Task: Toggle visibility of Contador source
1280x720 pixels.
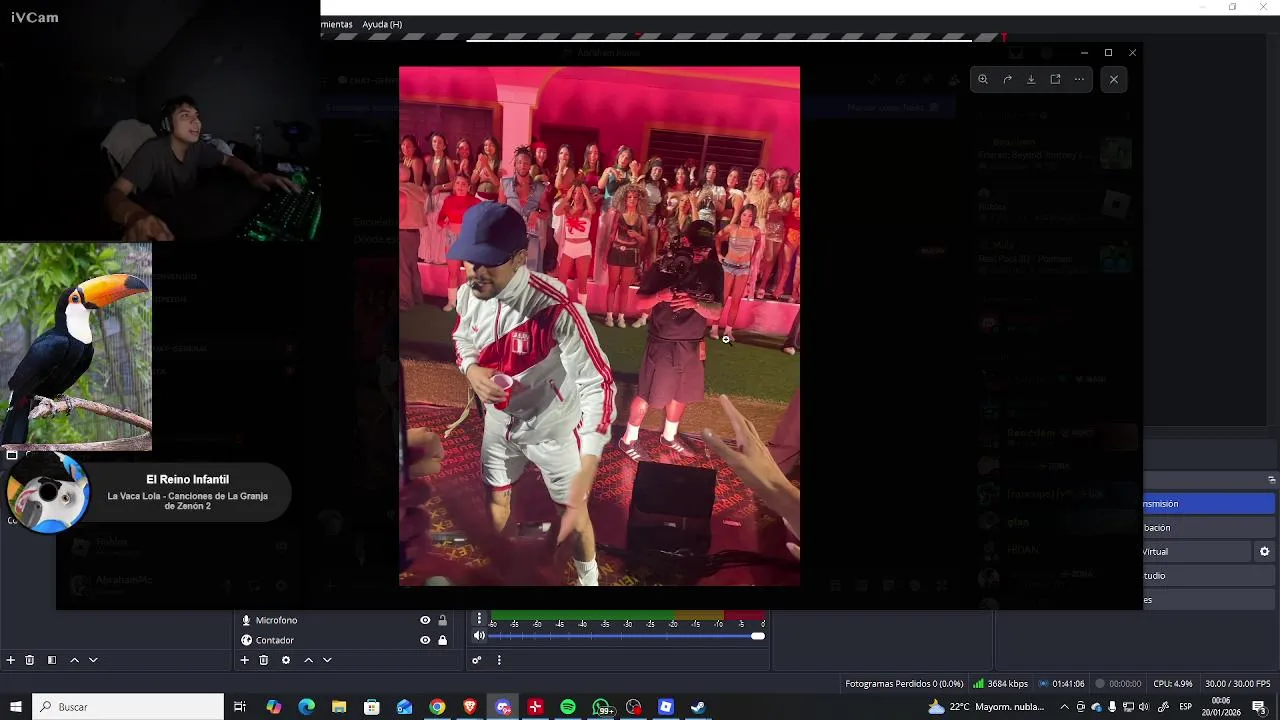Action: click(x=425, y=640)
